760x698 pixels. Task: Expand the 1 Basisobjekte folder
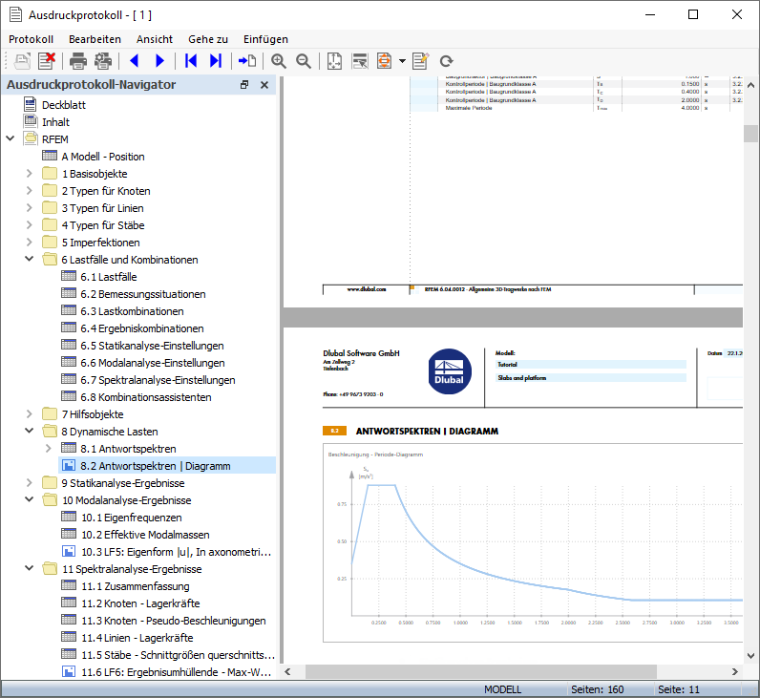tap(29, 174)
